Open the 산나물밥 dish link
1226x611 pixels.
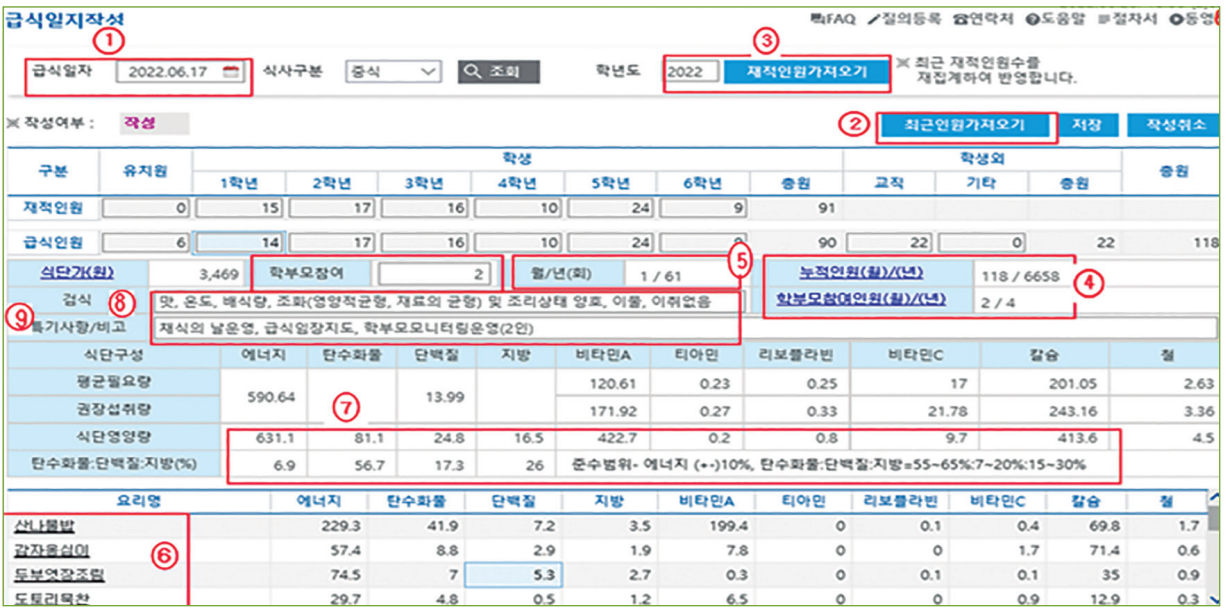[x=44, y=527]
